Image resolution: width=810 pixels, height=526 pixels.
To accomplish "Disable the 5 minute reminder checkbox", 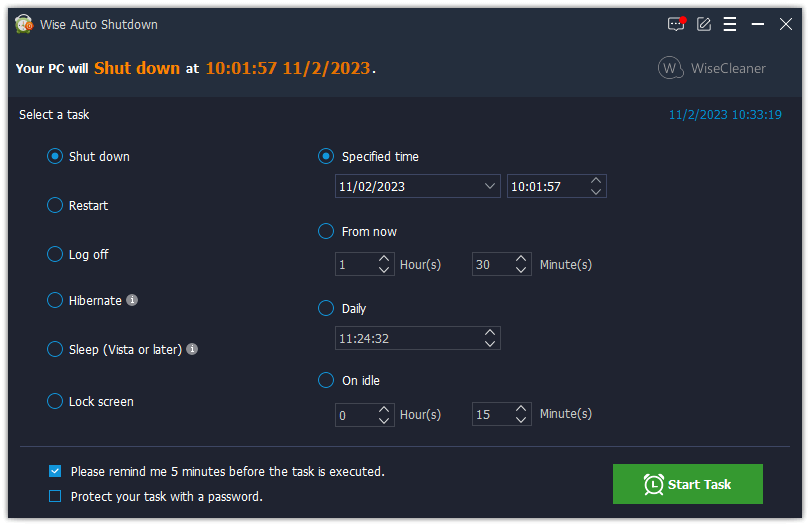I will pos(55,471).
